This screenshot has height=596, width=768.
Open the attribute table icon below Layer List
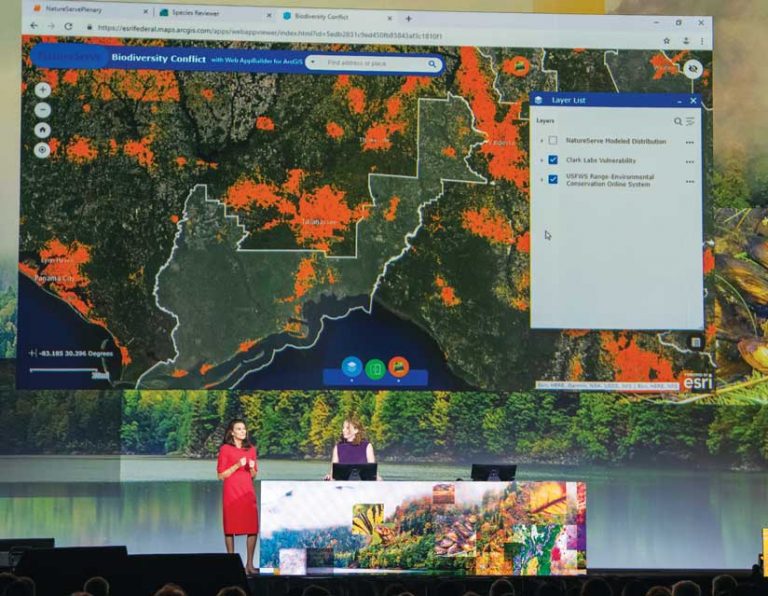coord(696,342)
